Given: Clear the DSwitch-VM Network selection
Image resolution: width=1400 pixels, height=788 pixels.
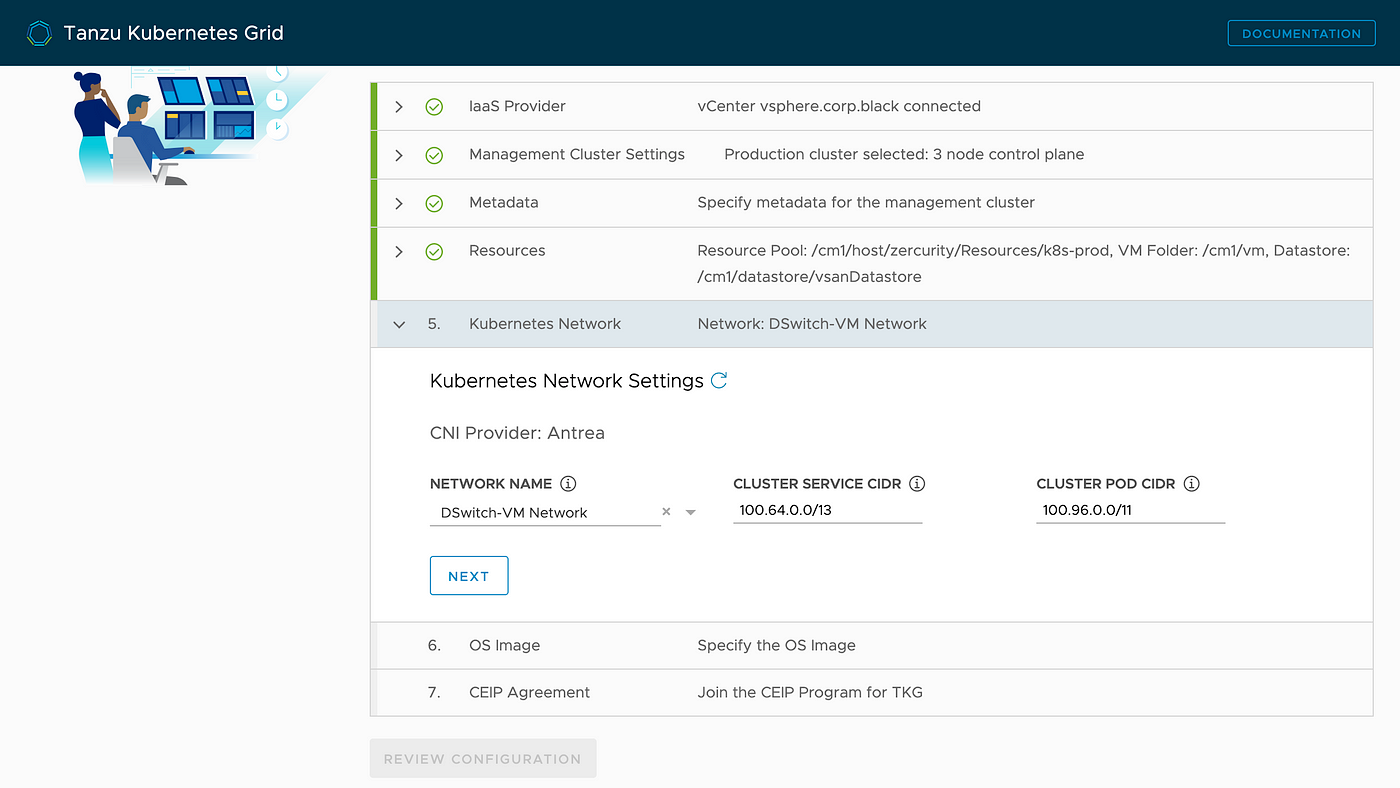Looking at the screenshot, I should coord(666,512).
